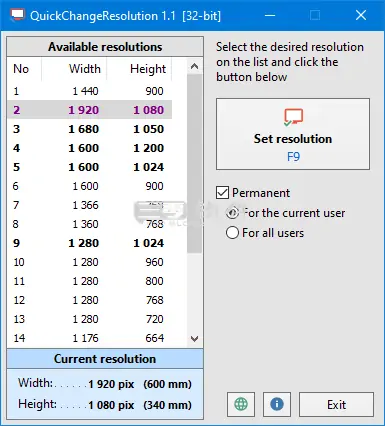Choose the 1 440 by 900 resolution row
This screenshot has width=385, height=426.
[x=89, y=91]
